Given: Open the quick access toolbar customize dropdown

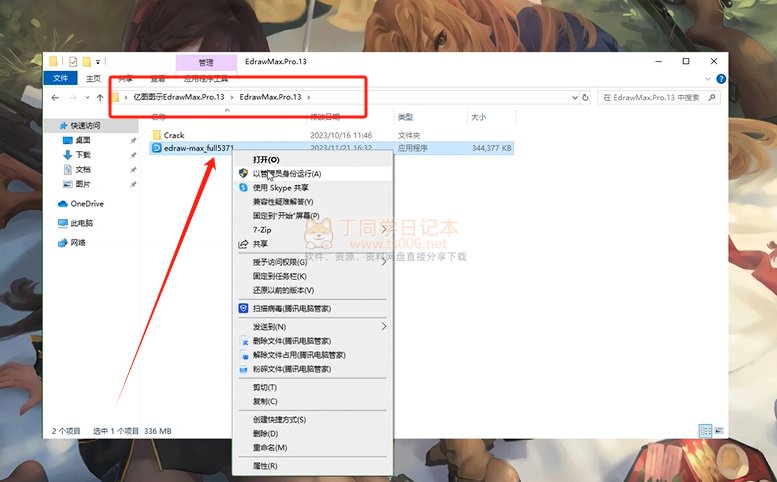Looking at the screenshot, I should pos(98,62).
